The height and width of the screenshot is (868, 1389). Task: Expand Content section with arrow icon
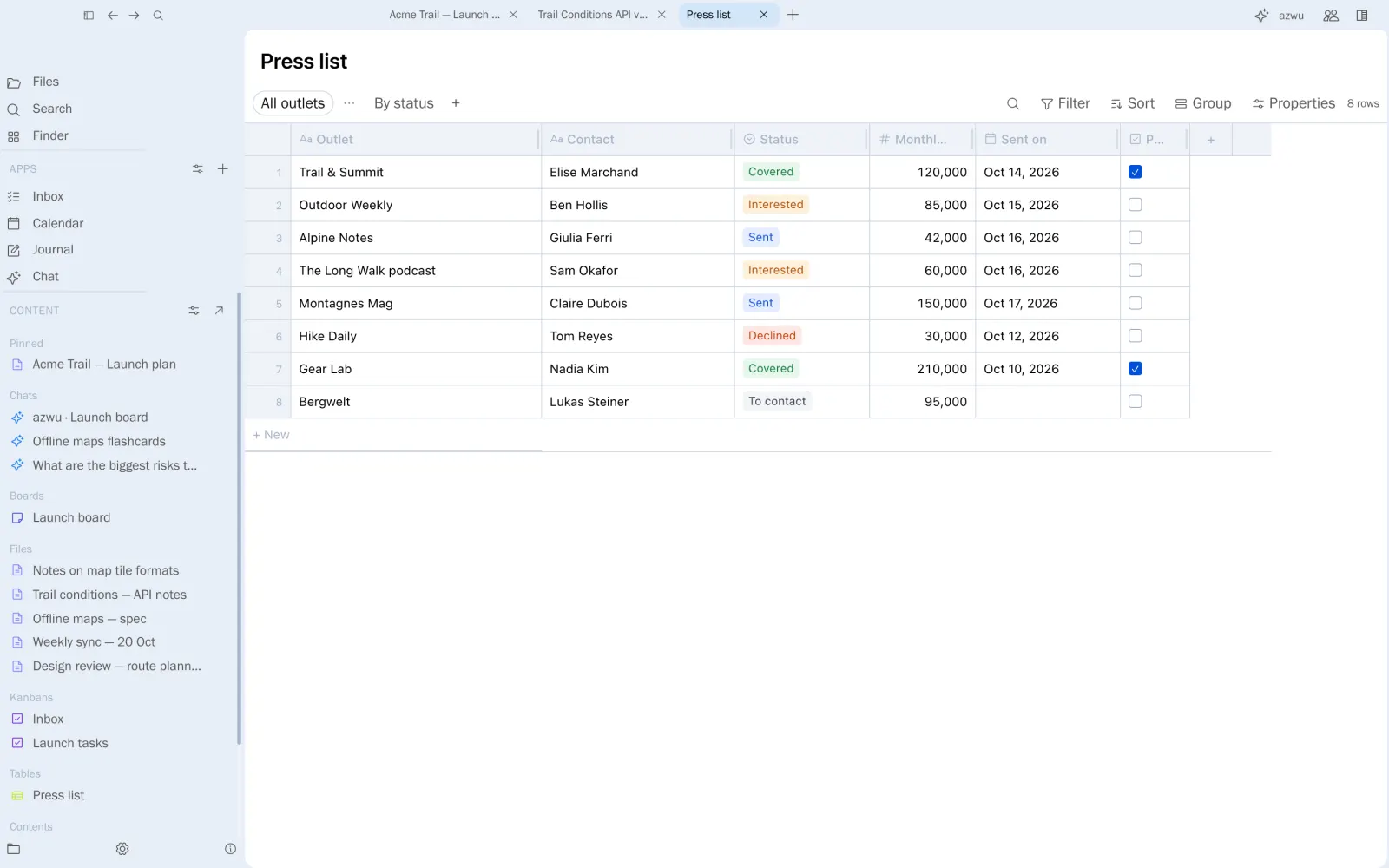(x=219, y=311)
